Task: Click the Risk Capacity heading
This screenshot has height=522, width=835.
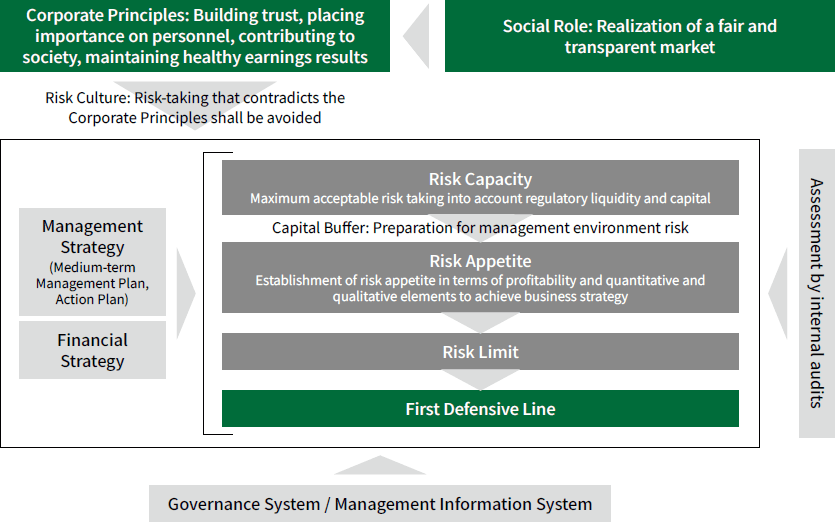Action: 480,179
